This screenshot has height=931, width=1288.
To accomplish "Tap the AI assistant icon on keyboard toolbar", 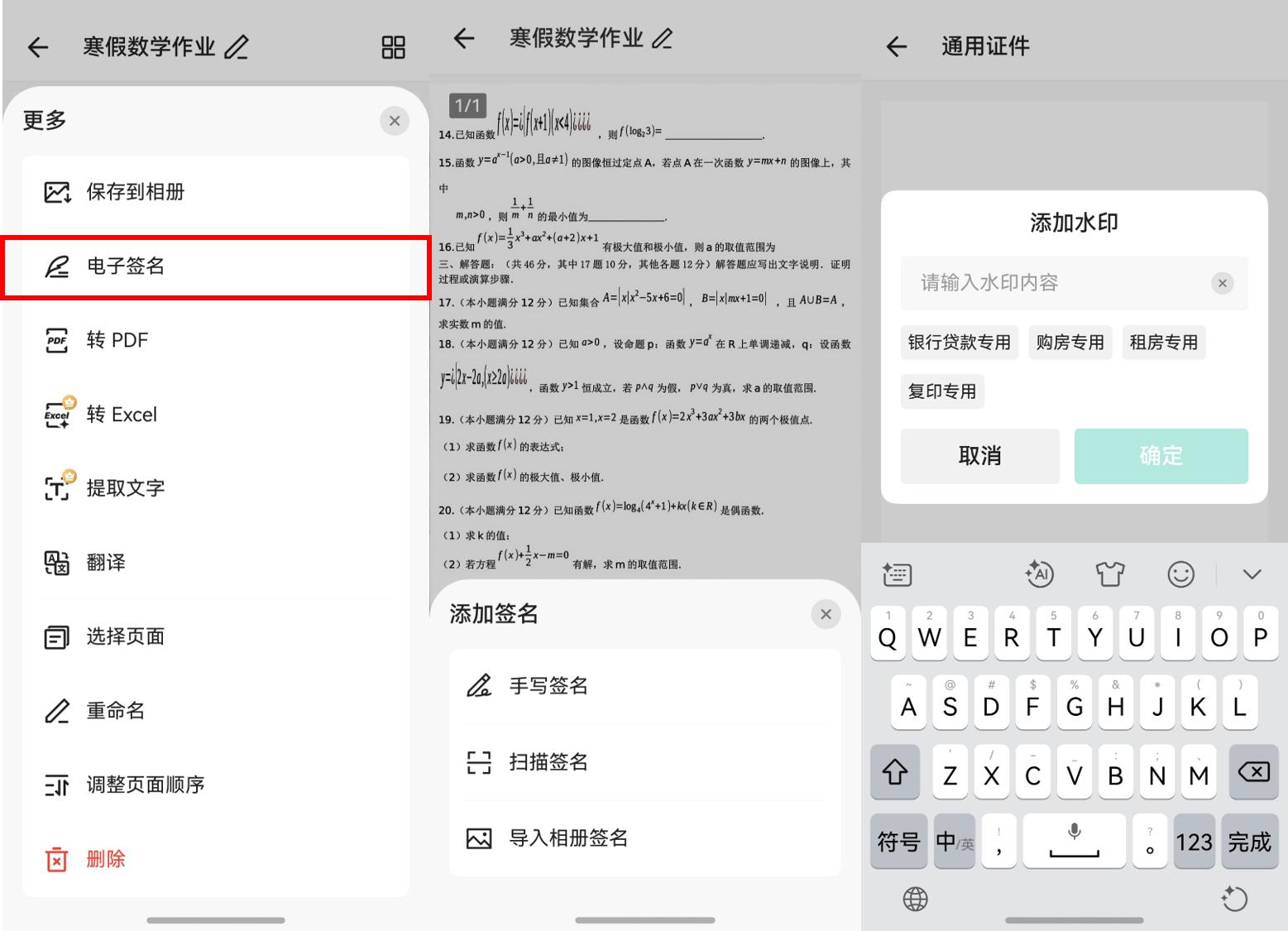I will pyautogui.click(x=1039, y=573).
